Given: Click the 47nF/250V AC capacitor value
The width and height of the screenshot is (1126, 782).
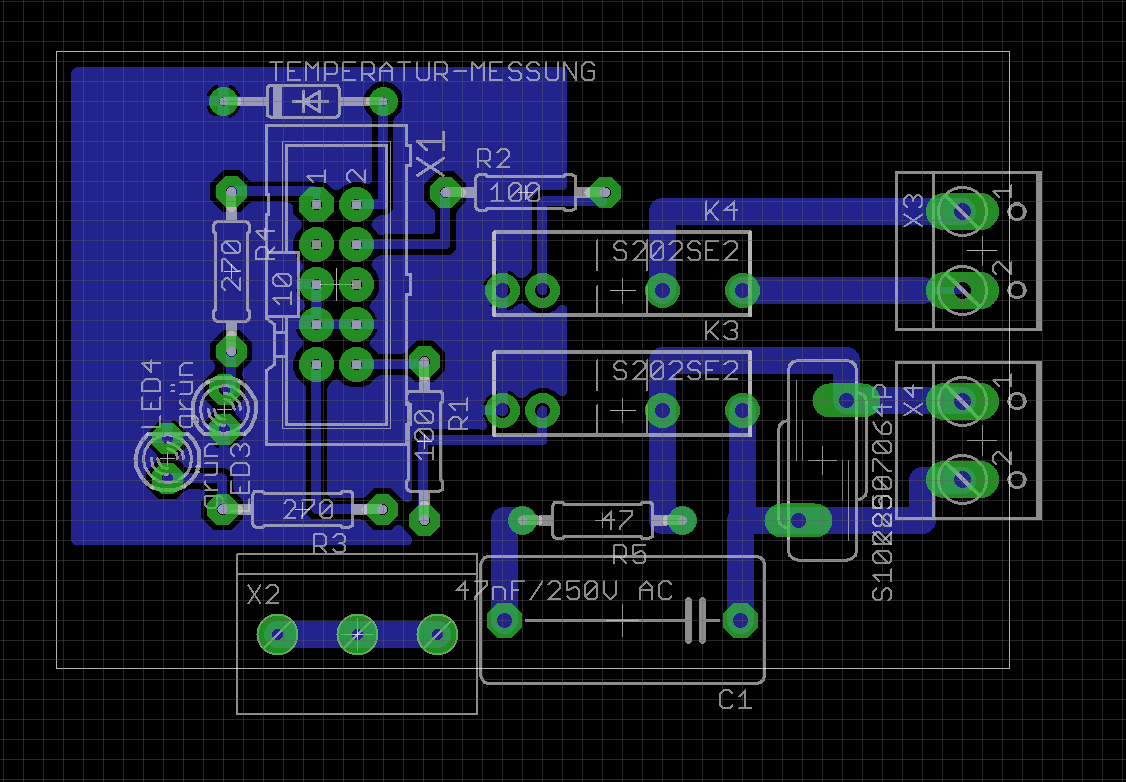Looking at the screenshot, I should (565, 591).
